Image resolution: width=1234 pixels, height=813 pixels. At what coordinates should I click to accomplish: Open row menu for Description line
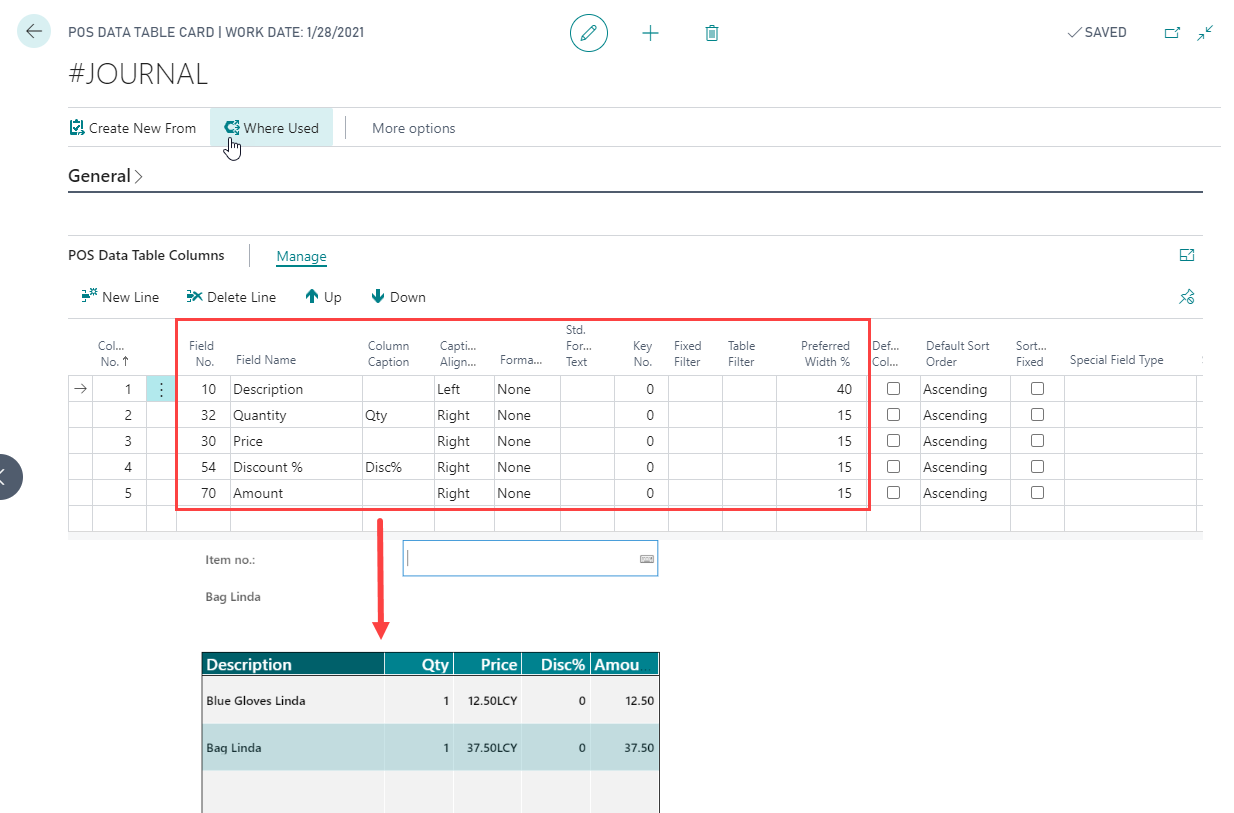pyautogui.click(x=161, y=389)
